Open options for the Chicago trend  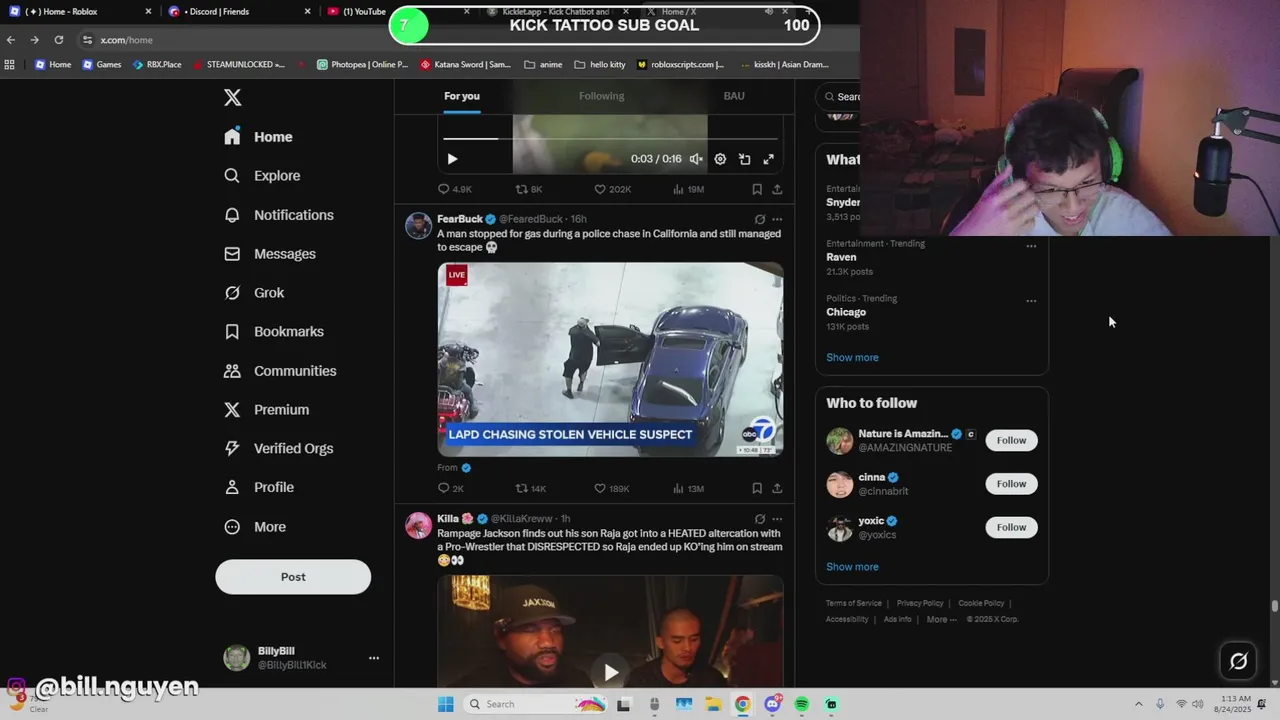pyautogui.click(x=1031, y=300)
